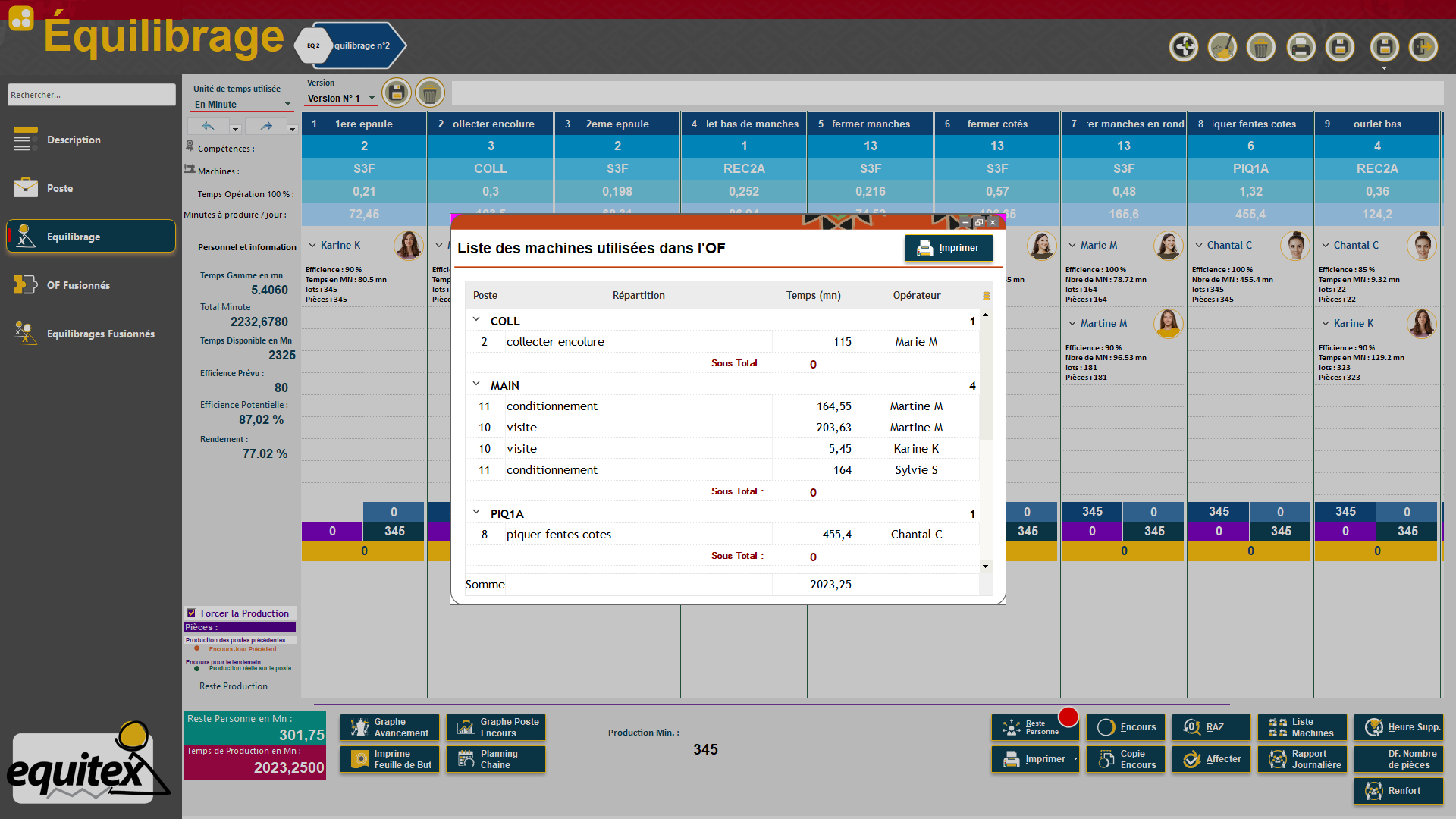Click the Rechercher search field
The height and width of the screenshot is (819, 1456).
point(91,95)
